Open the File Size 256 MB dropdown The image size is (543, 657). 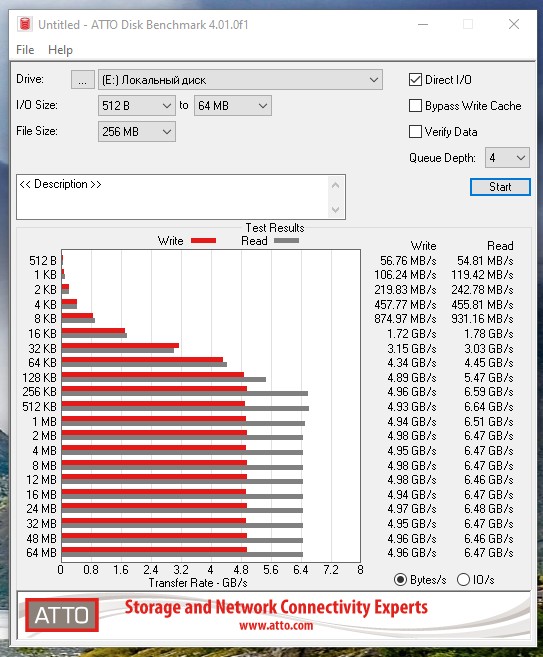(x=137, y=132)
